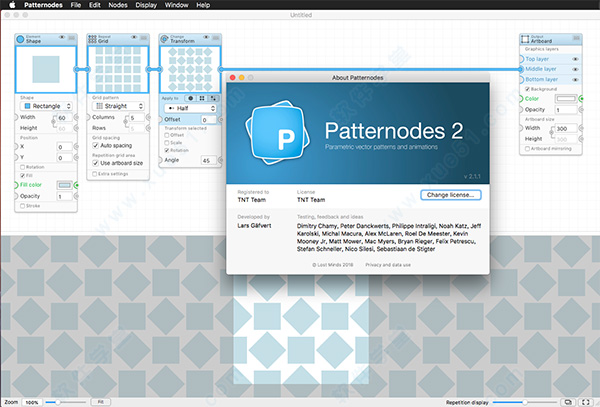The height and width of the screenshot is (407, 600).
Task: Click the Fill color green output port
Action: pyautogui.click(x=76, y=185)
